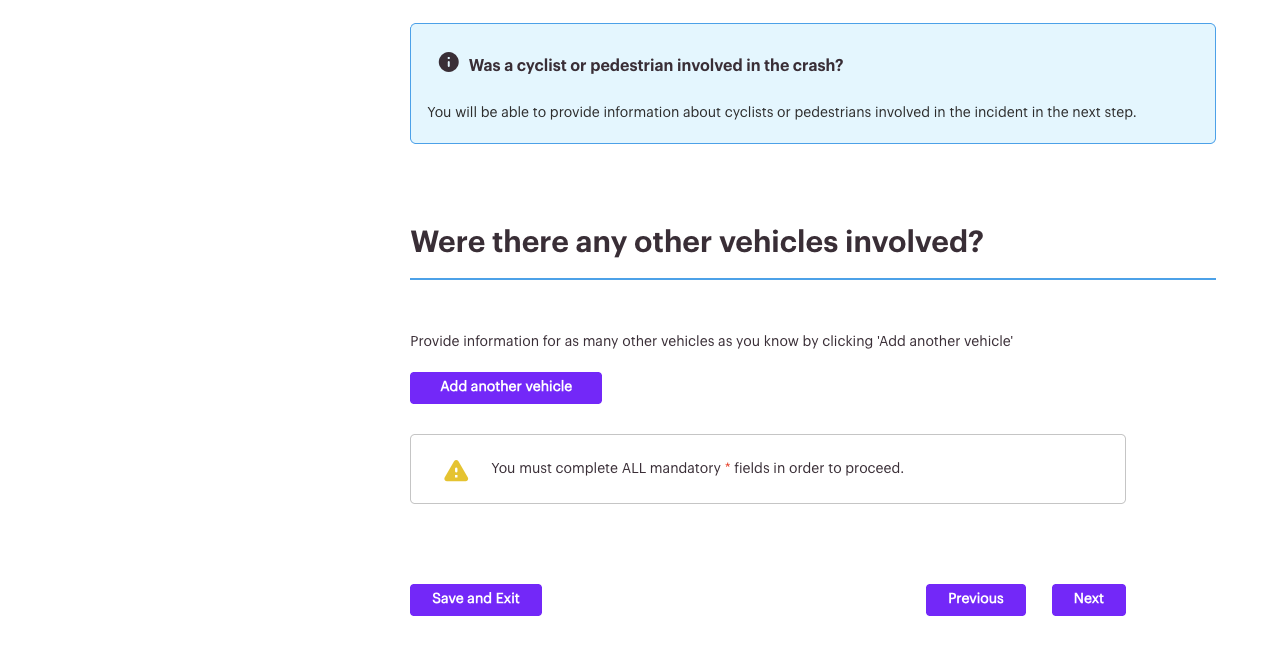This screenshot has height=646, width=1275.
Task: Select the blue cyclist information banner
Action: click(812, 83)
